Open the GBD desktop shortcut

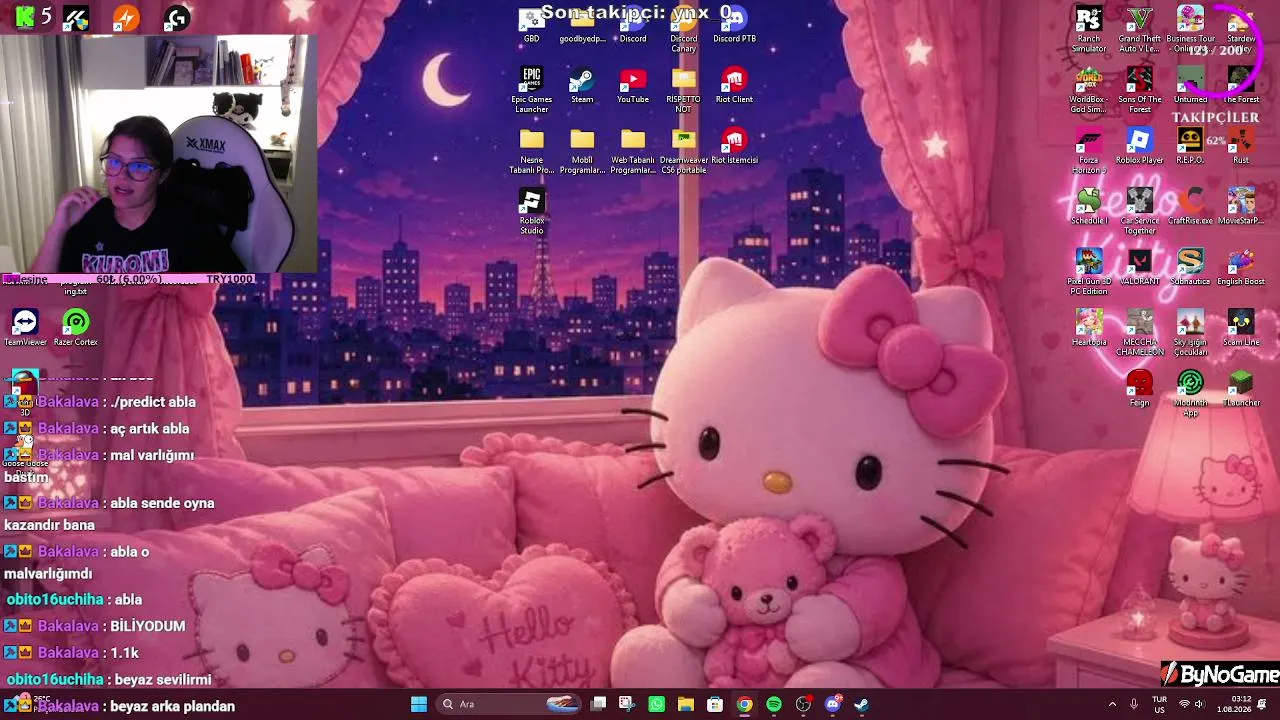(x=531, y=26)
